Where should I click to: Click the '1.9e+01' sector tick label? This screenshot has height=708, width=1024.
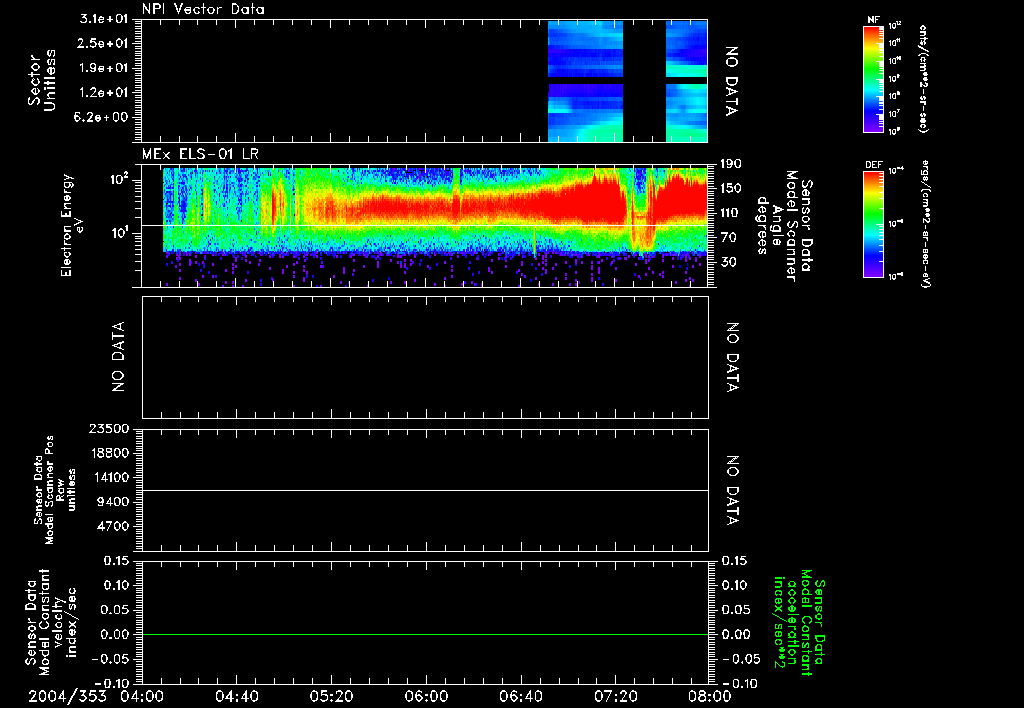pos(104,68)
